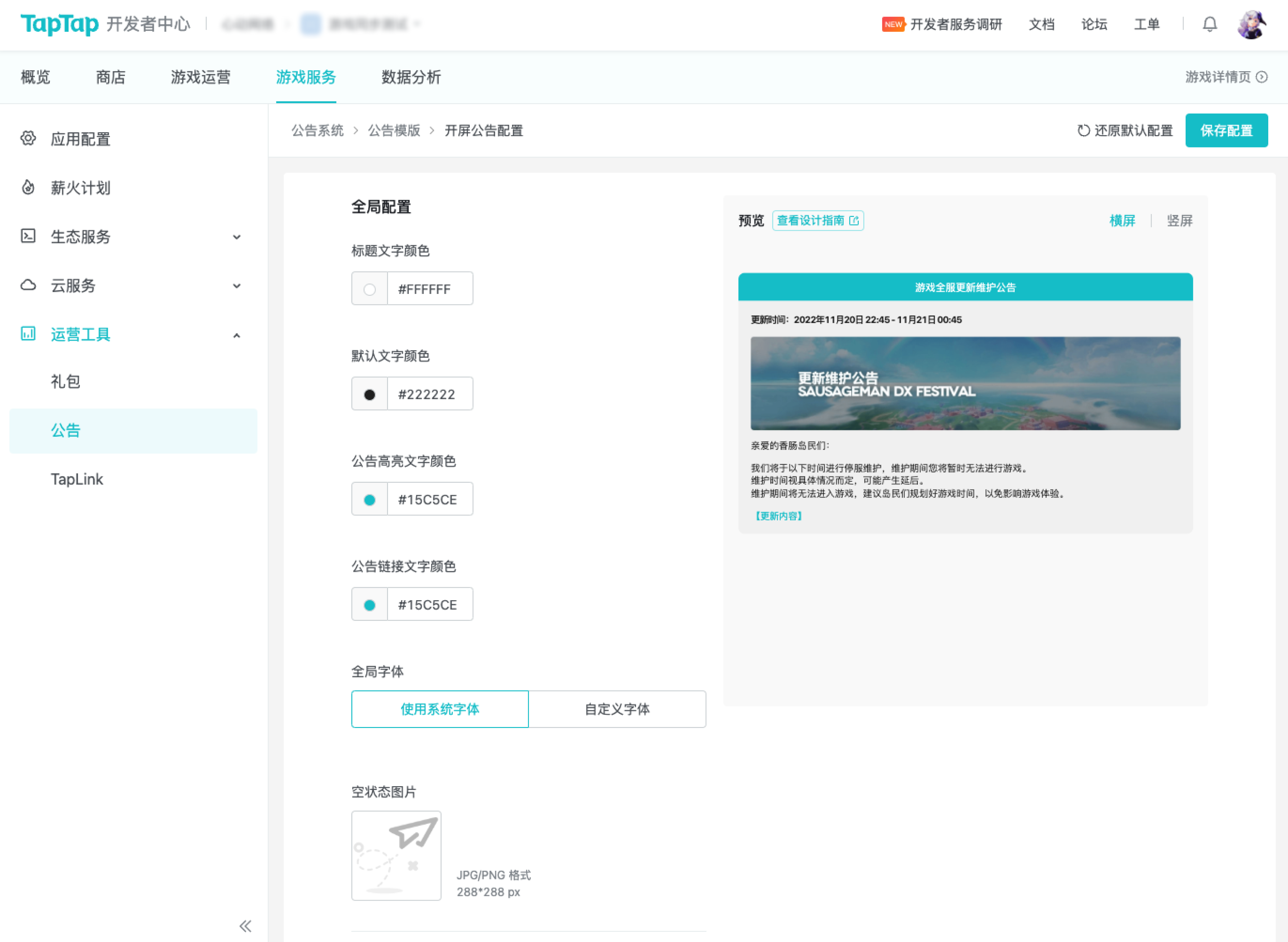Open the notification bell
This screenshot has height=942, width=1288.
(1209, 24)
